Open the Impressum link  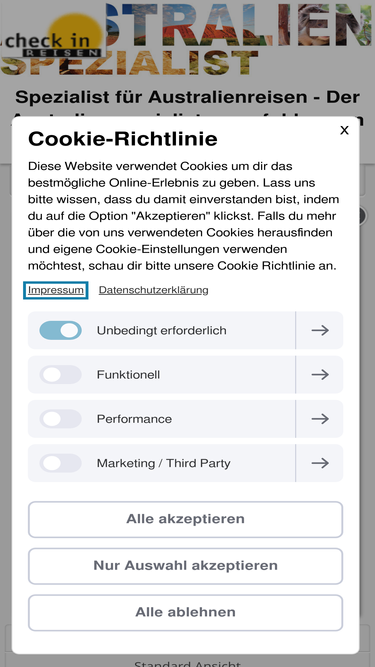point(56,290)
